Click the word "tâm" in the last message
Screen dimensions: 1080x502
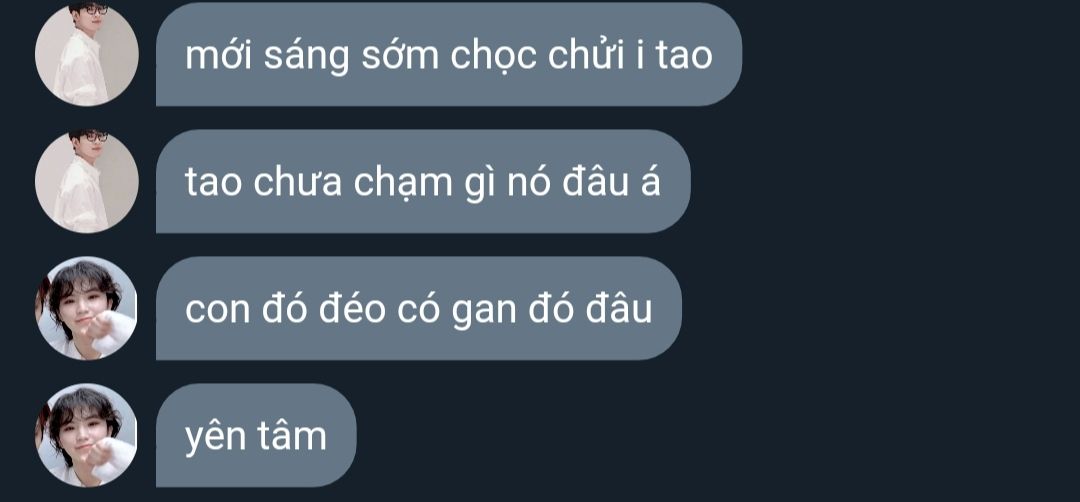292,436
